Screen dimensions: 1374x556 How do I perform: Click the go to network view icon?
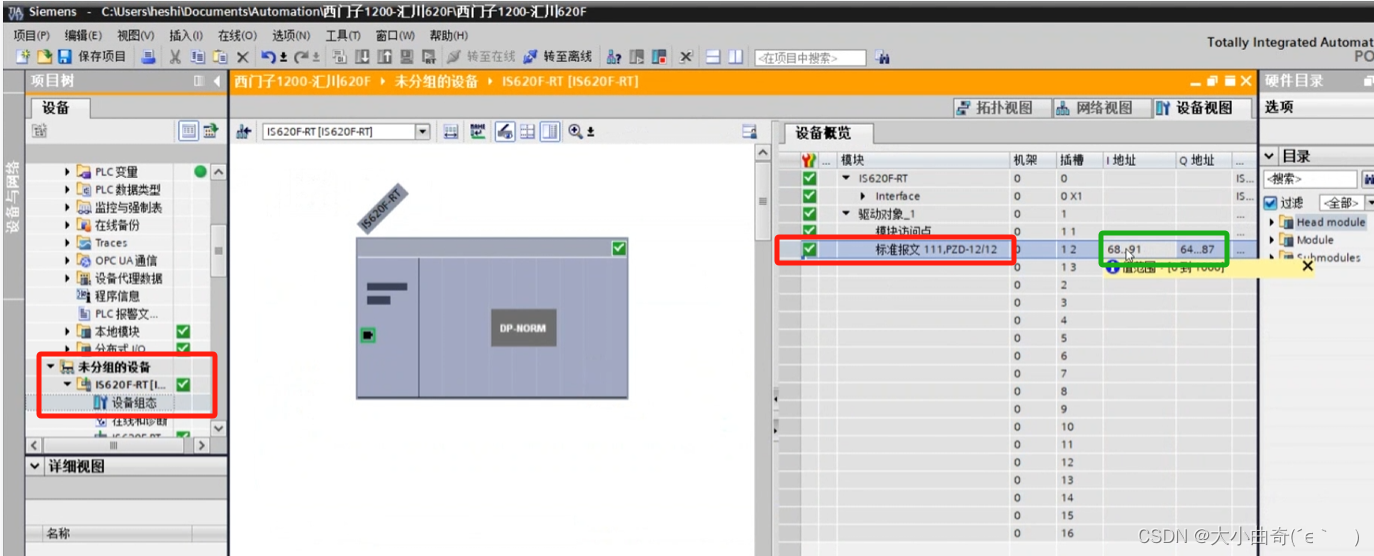243,132
